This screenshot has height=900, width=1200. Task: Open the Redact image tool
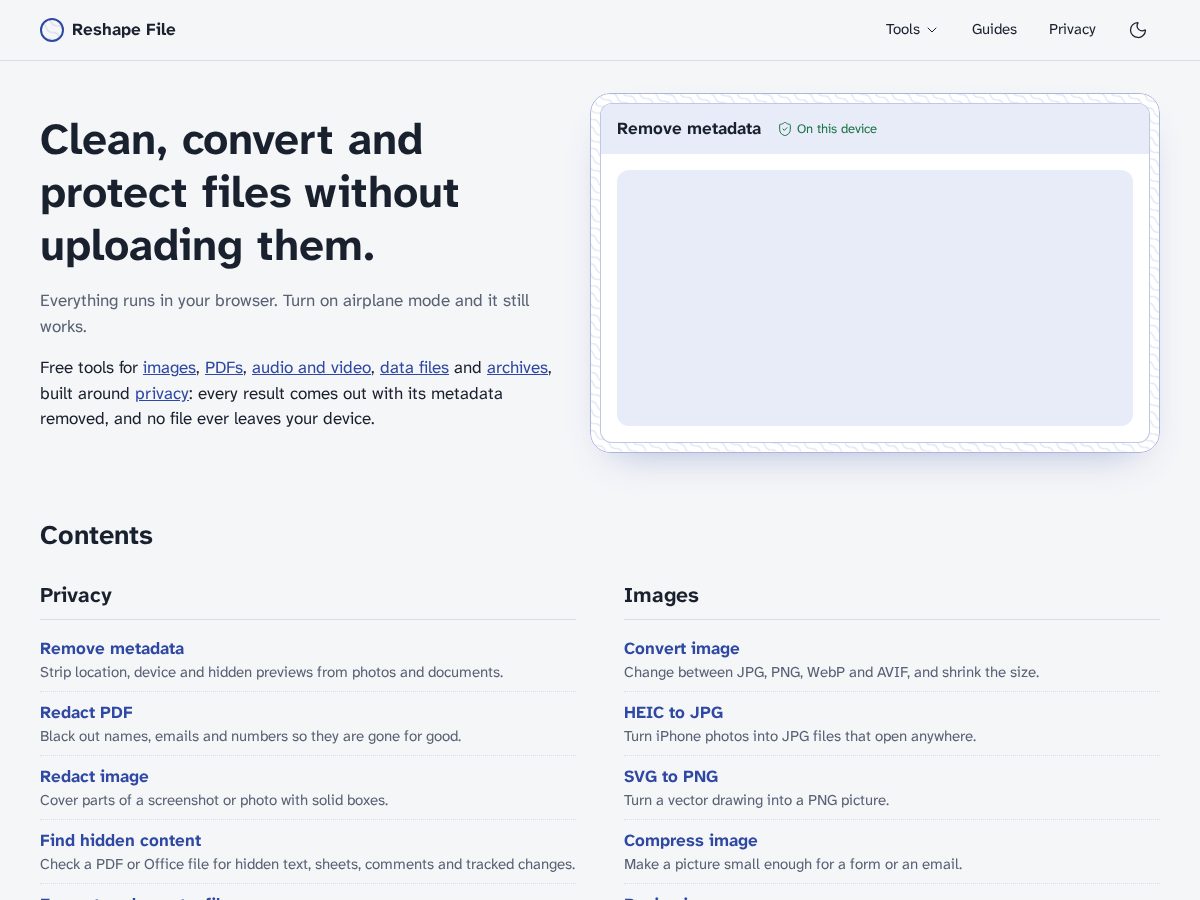(94, 776)
